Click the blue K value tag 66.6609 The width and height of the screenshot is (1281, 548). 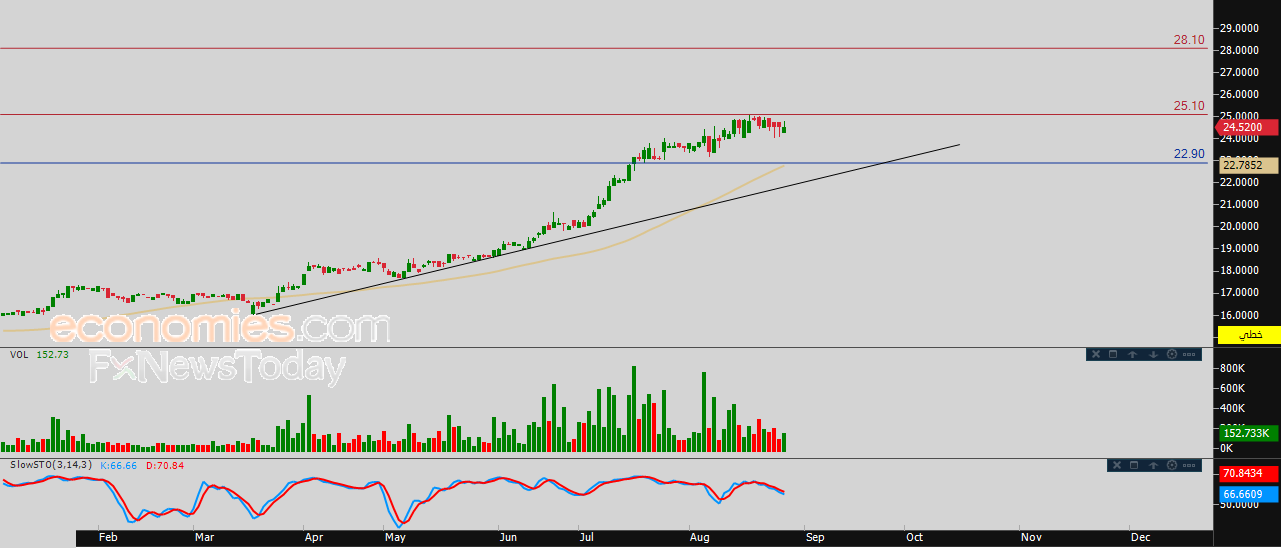[x=1248, y=494]
